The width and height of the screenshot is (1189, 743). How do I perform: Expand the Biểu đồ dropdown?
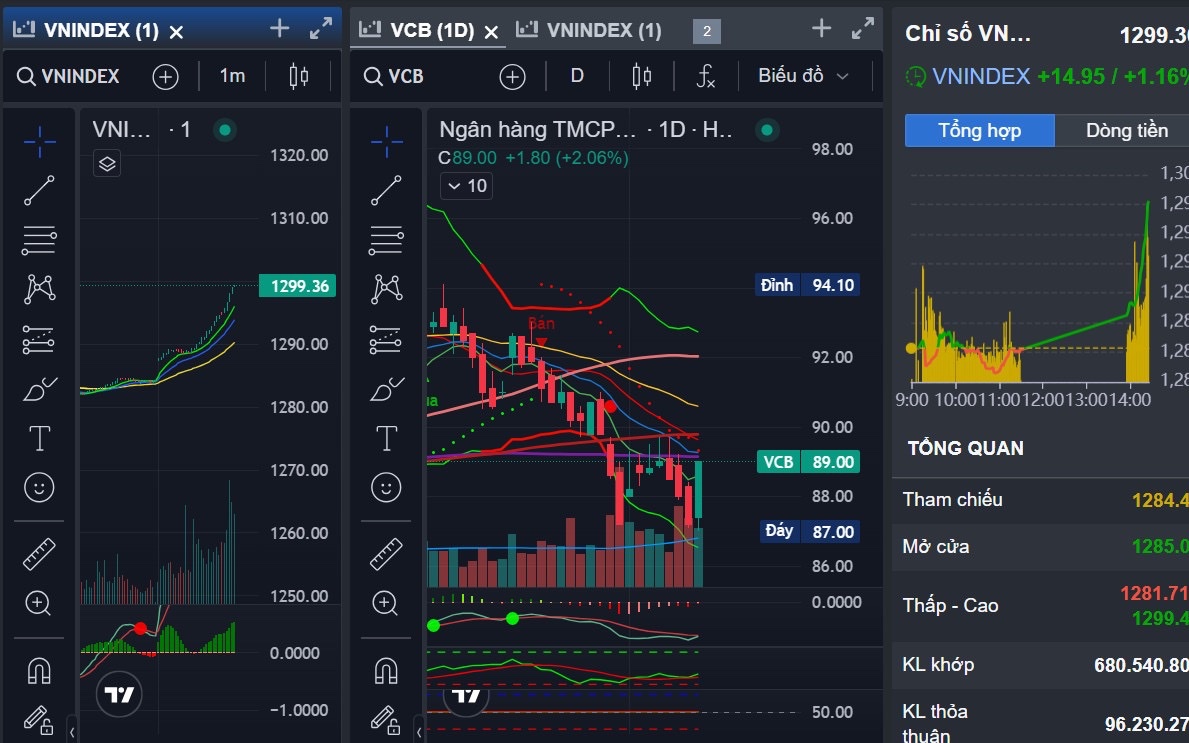coord(804,76)
